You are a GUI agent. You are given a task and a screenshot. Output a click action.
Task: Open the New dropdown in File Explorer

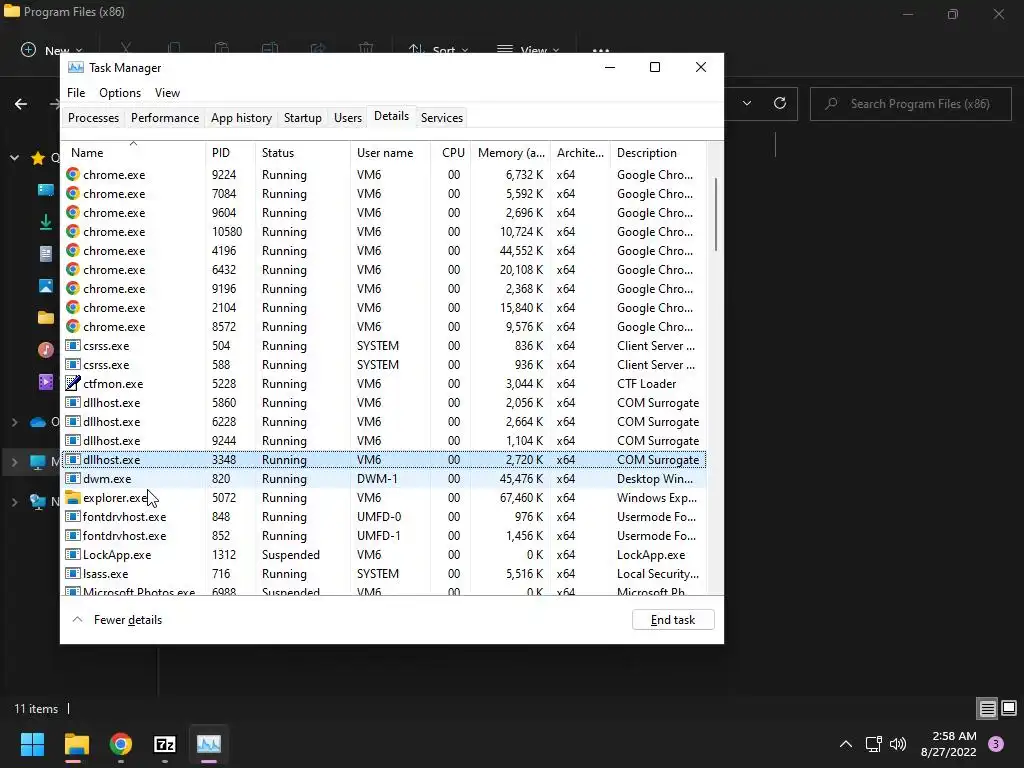[x=52, y=50]
